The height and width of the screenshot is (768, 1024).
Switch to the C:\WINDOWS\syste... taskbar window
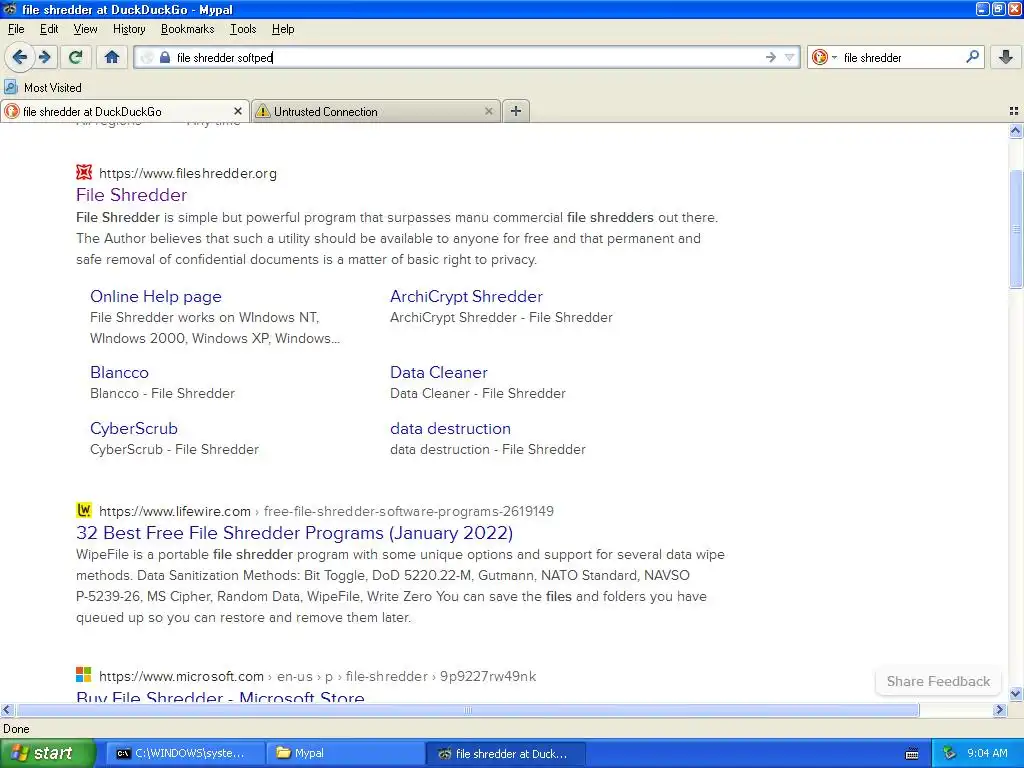185,753
